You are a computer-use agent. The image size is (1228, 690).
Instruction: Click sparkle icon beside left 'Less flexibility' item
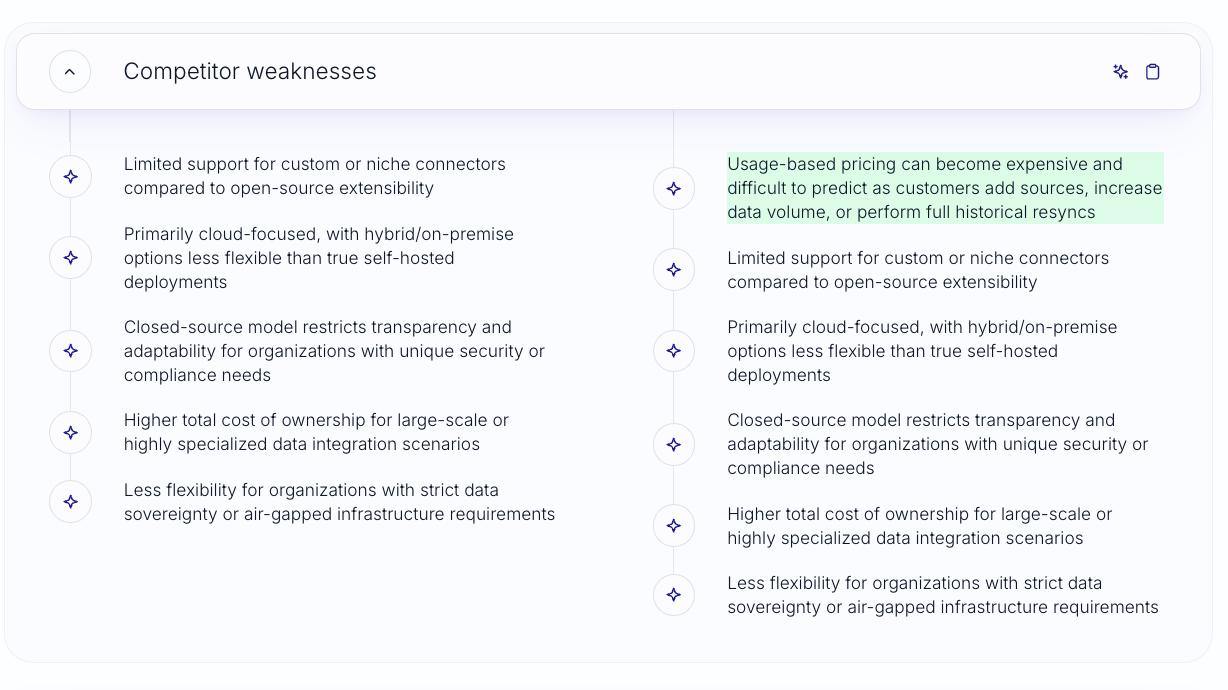70,502
